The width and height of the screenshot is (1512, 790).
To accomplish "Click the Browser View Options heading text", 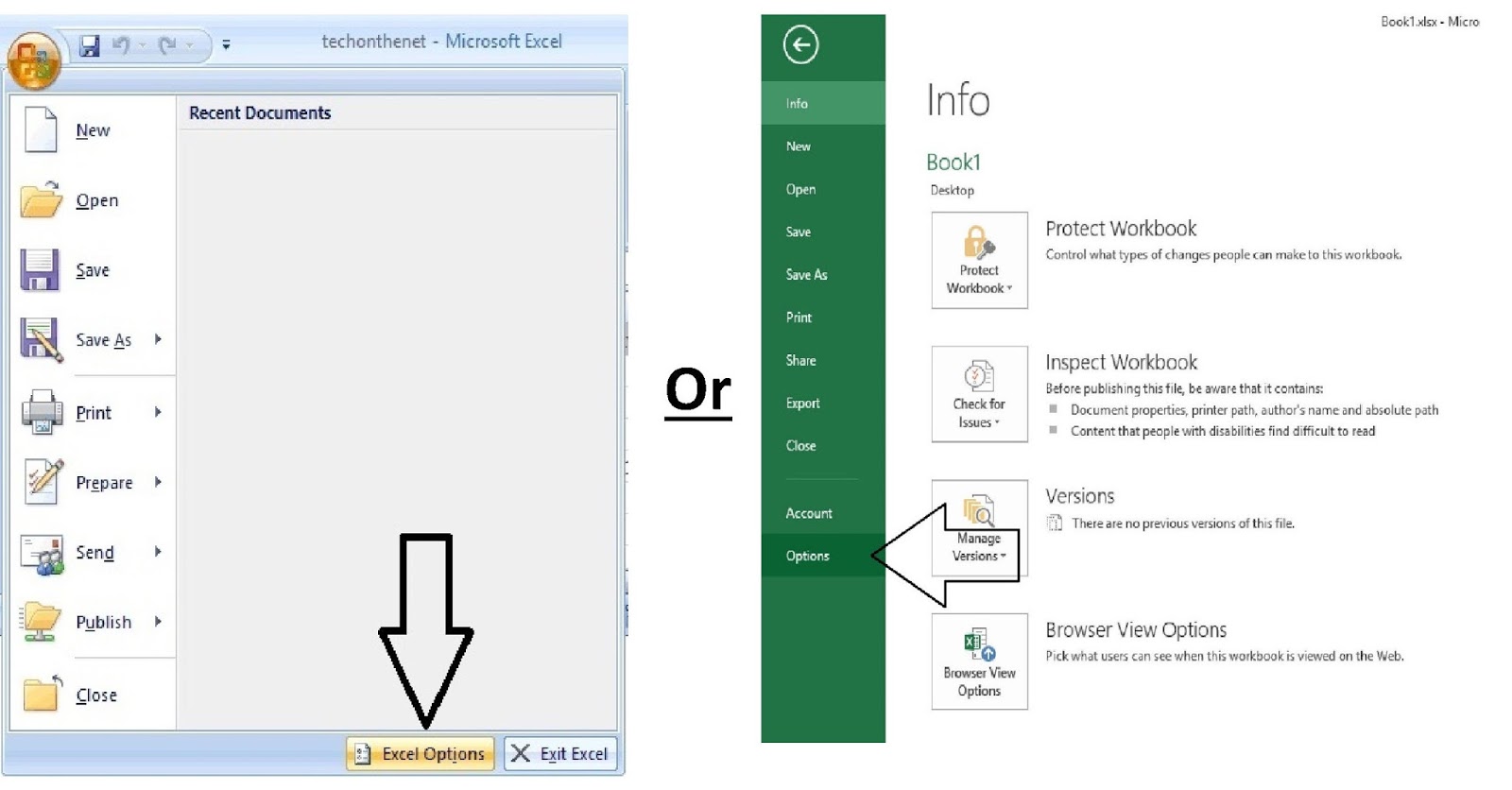I will click(x=1136, y=630).
